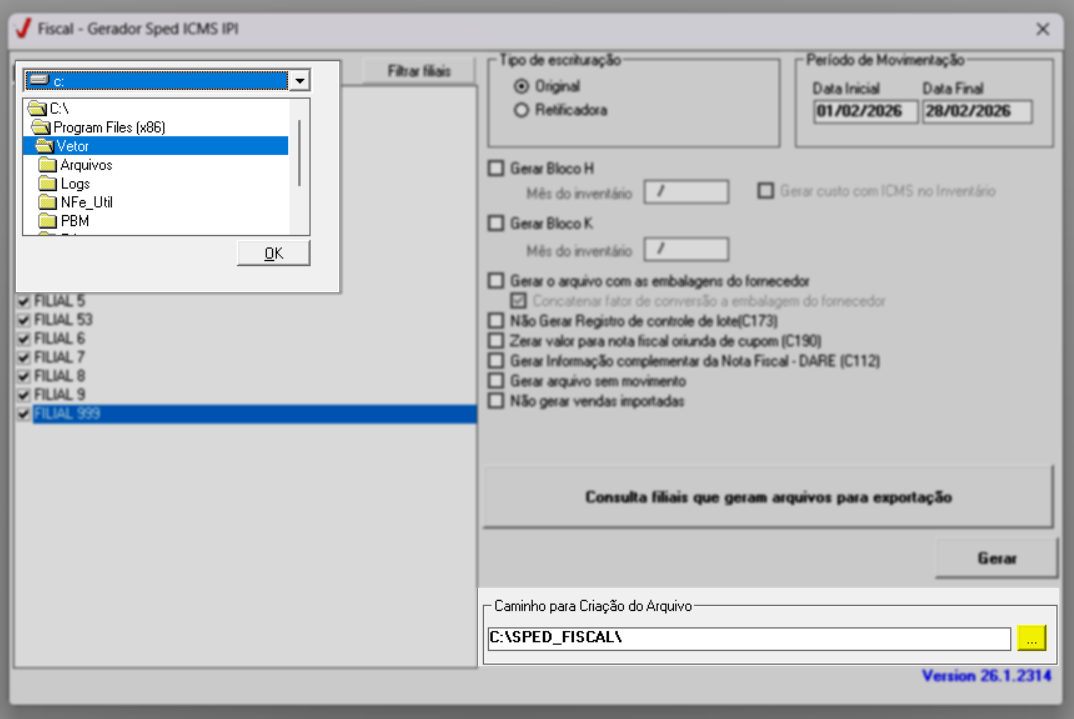
Task: Choose the Logs folder
Action: pyautogui.click(x=75, y=184)
